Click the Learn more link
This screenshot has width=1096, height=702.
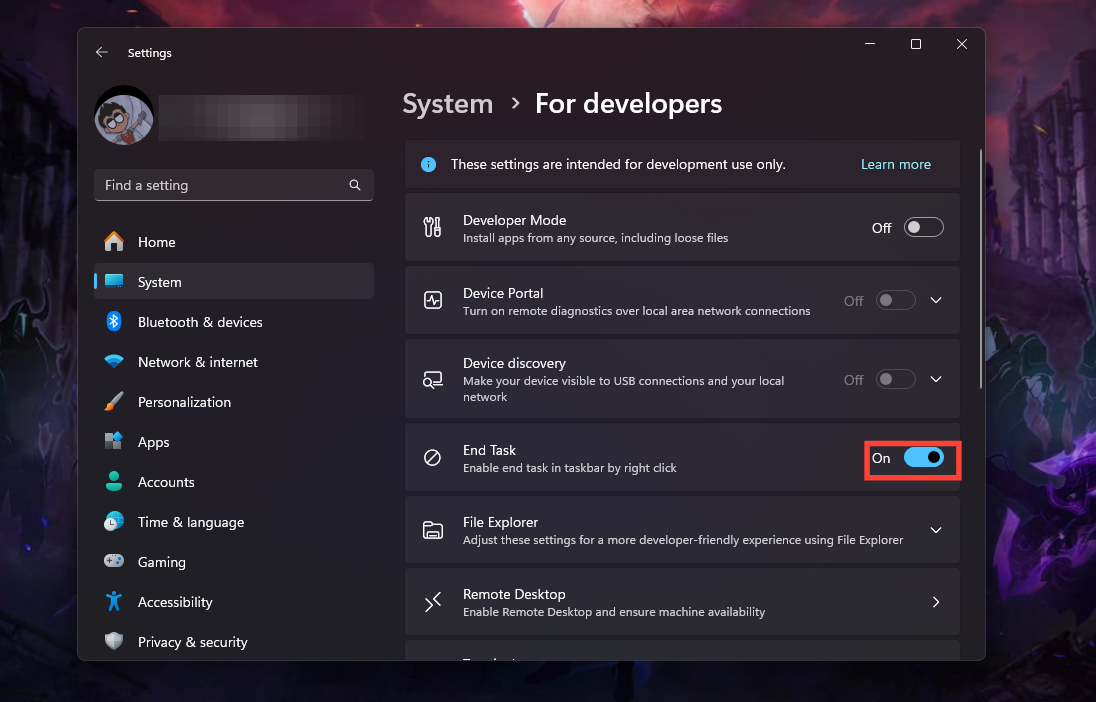(895, 164)
